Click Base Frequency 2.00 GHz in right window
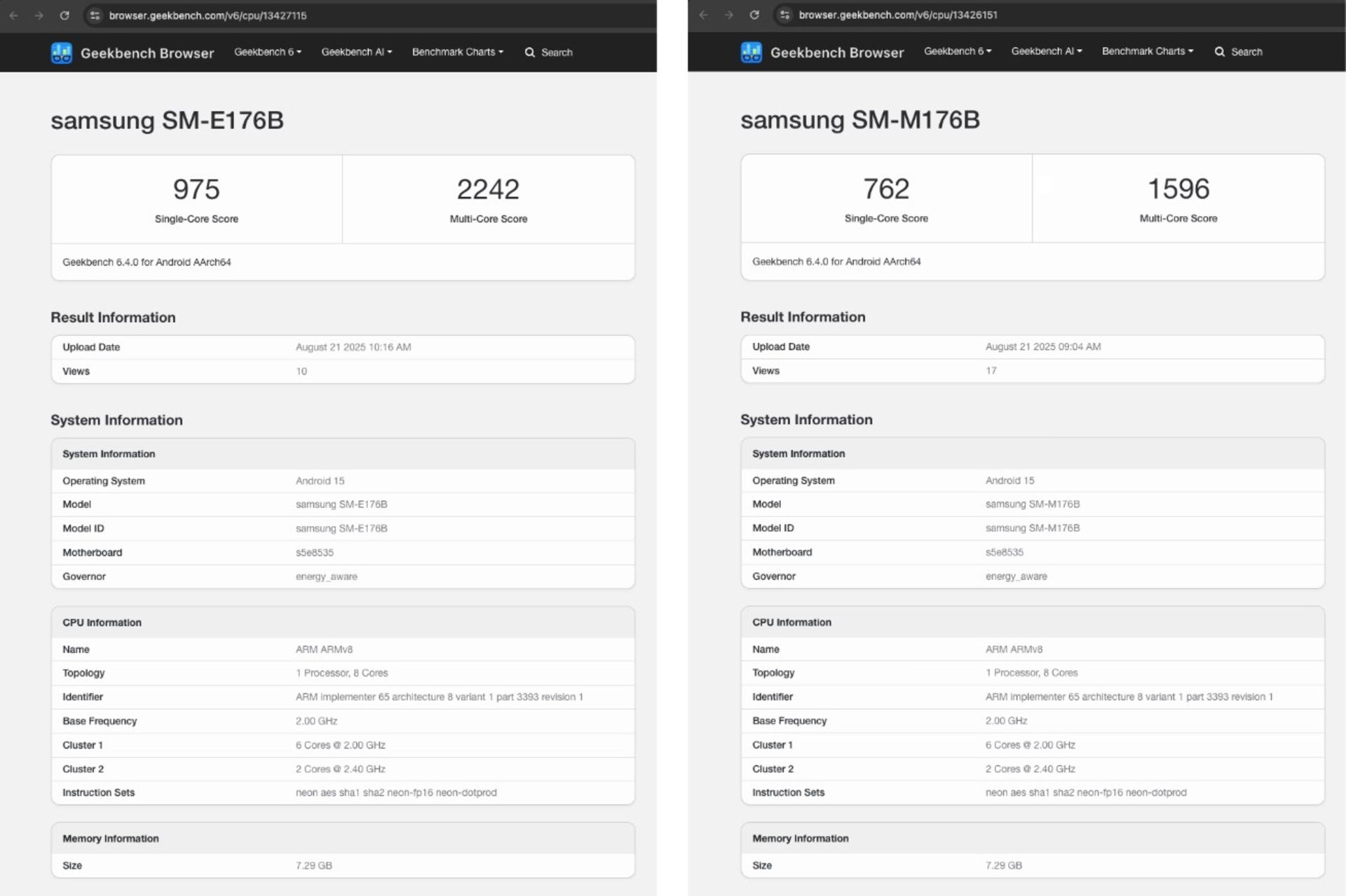1346x896 pixels. click(x=1006, y=721)
